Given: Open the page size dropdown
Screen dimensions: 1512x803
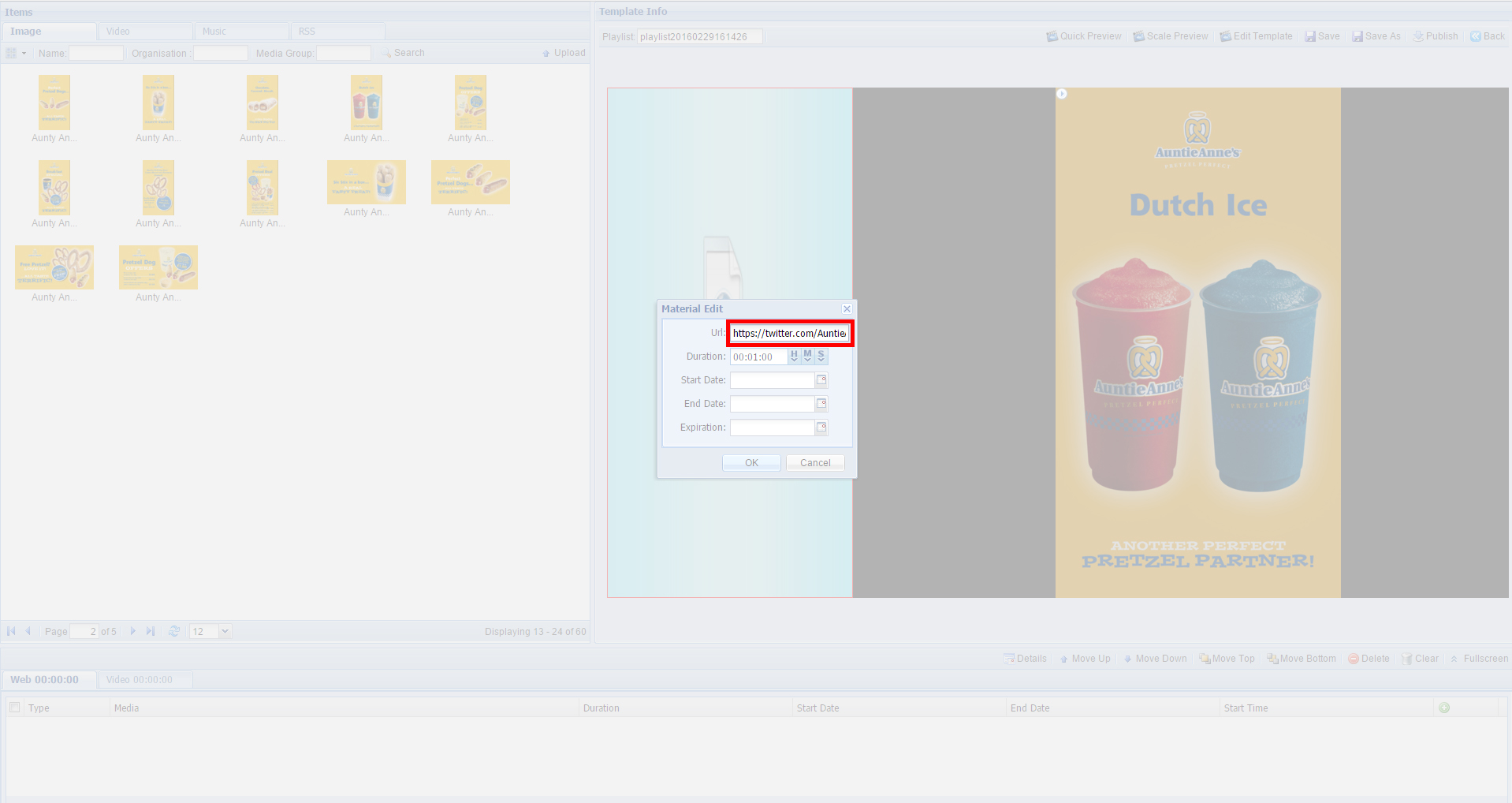Looking at the screenshot, I should pyautogui.click(x=225, y=632).
